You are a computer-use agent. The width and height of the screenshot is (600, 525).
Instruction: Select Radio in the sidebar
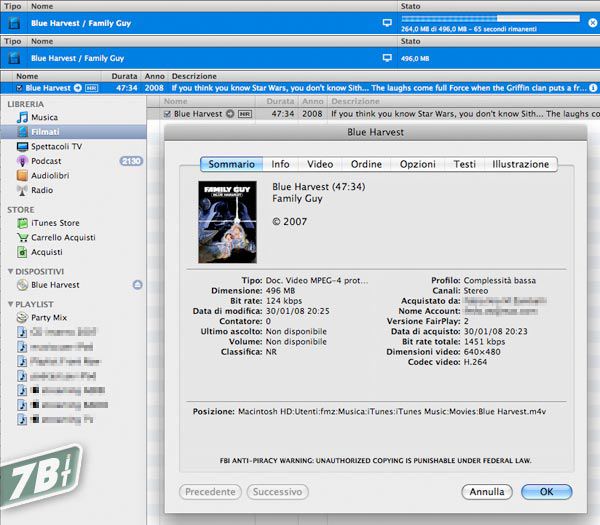pos(41,190)
